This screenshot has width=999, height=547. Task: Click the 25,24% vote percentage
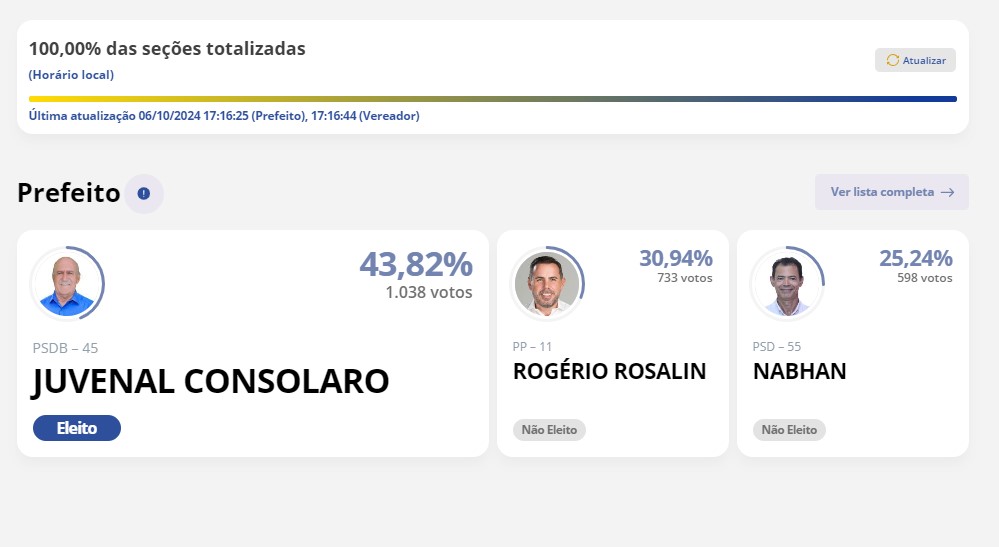coord(916,258)
